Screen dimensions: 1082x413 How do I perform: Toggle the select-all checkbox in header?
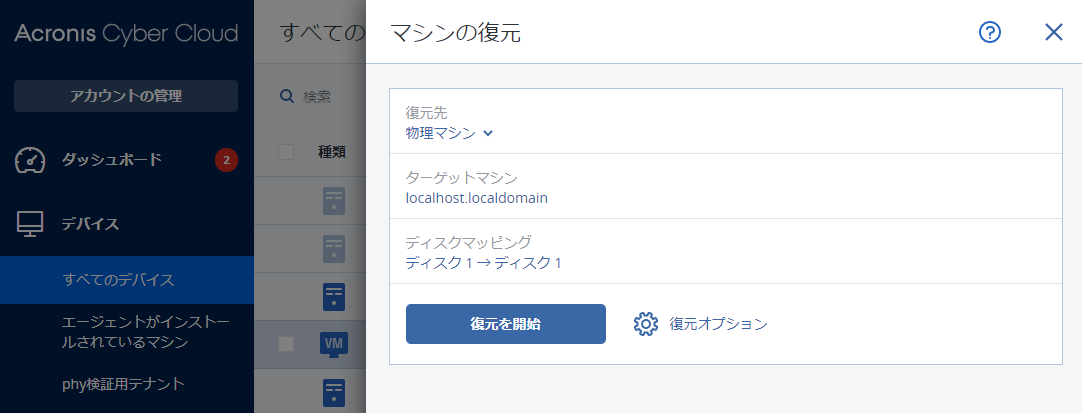[286, 152]
